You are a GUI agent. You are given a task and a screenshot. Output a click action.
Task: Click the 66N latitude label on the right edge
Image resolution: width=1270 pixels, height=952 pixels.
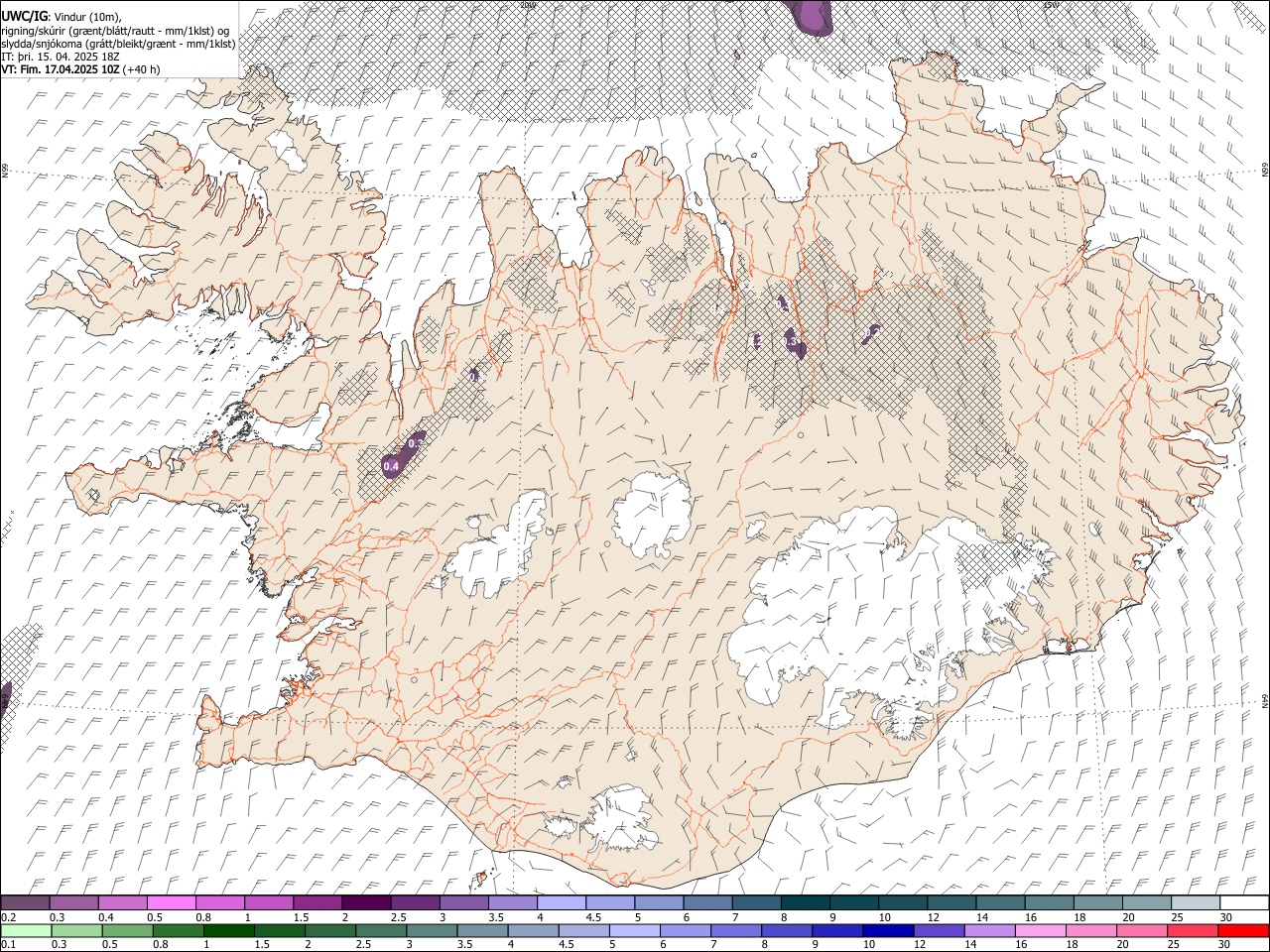1265,171
